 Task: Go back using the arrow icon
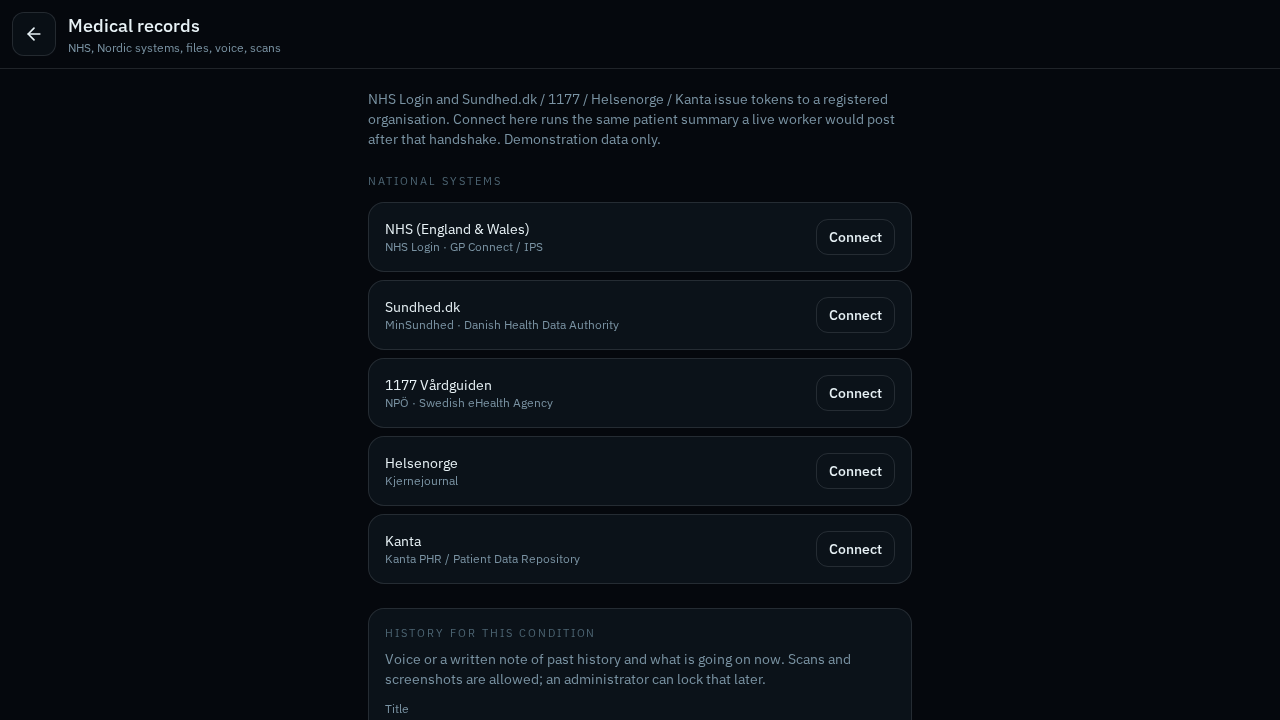[34, 34]
